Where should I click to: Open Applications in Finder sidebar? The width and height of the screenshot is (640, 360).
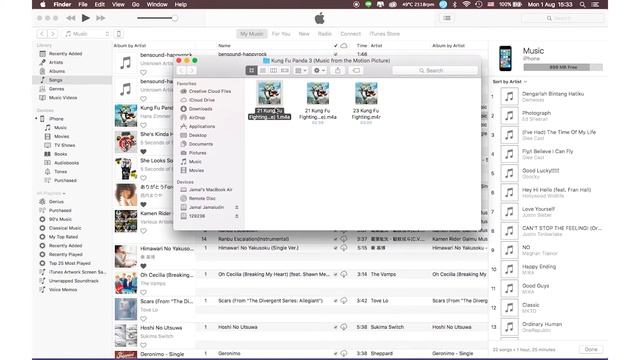pos(198,127)
